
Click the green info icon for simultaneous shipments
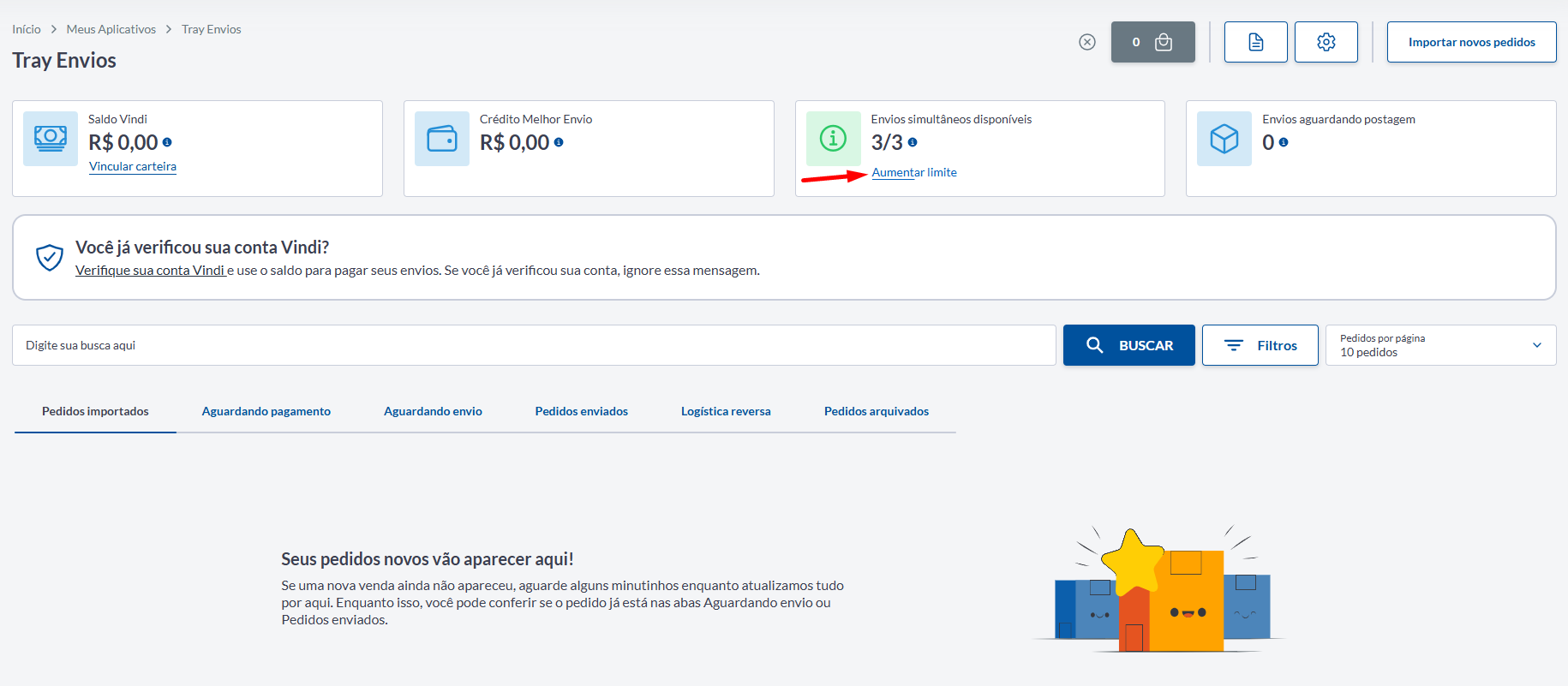tap(834, 139)
